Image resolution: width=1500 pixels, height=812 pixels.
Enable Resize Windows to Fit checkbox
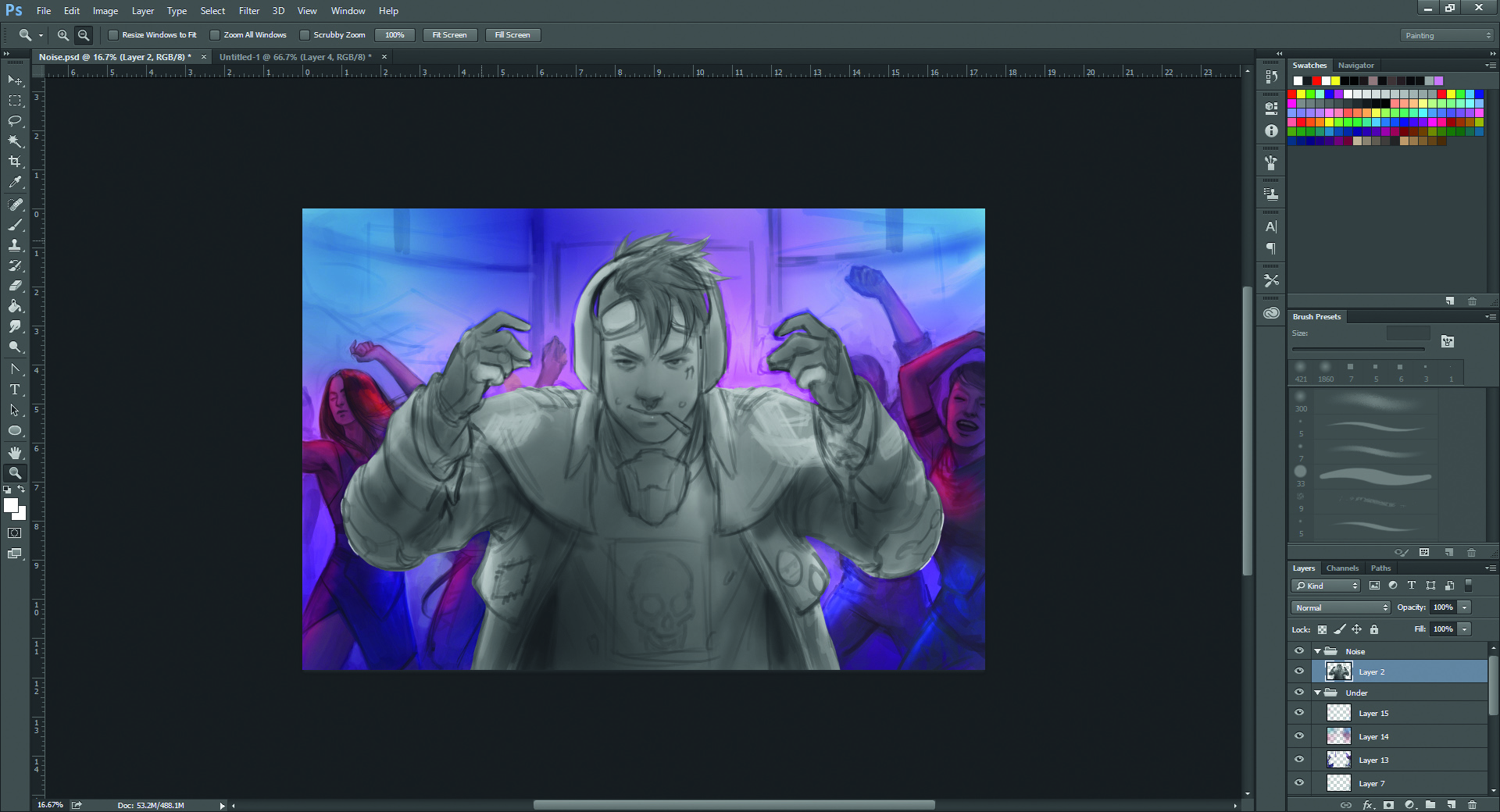pos(113,35)
